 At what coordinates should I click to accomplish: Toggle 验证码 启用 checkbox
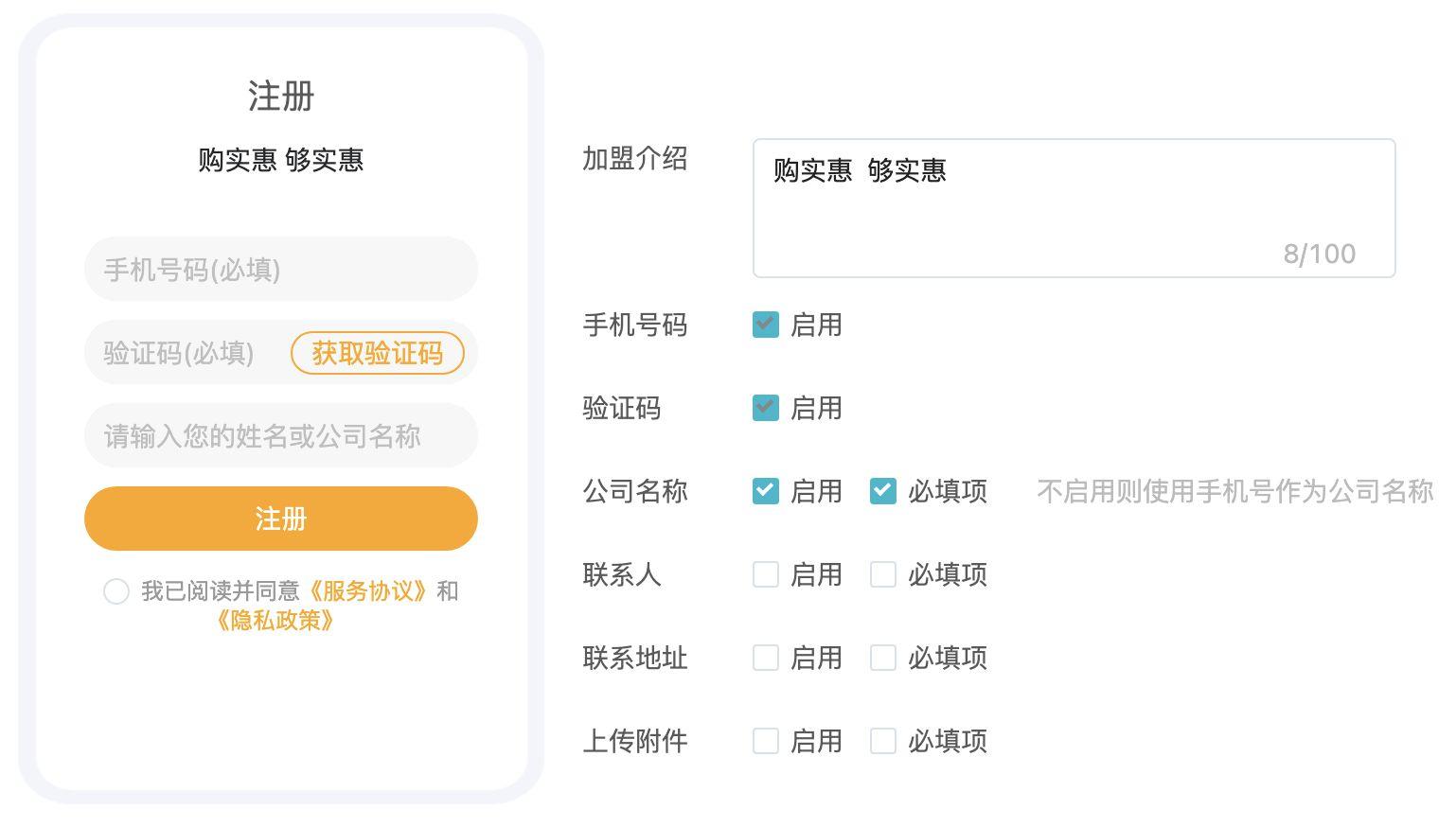pyautogui.click(x=765, y=408)
